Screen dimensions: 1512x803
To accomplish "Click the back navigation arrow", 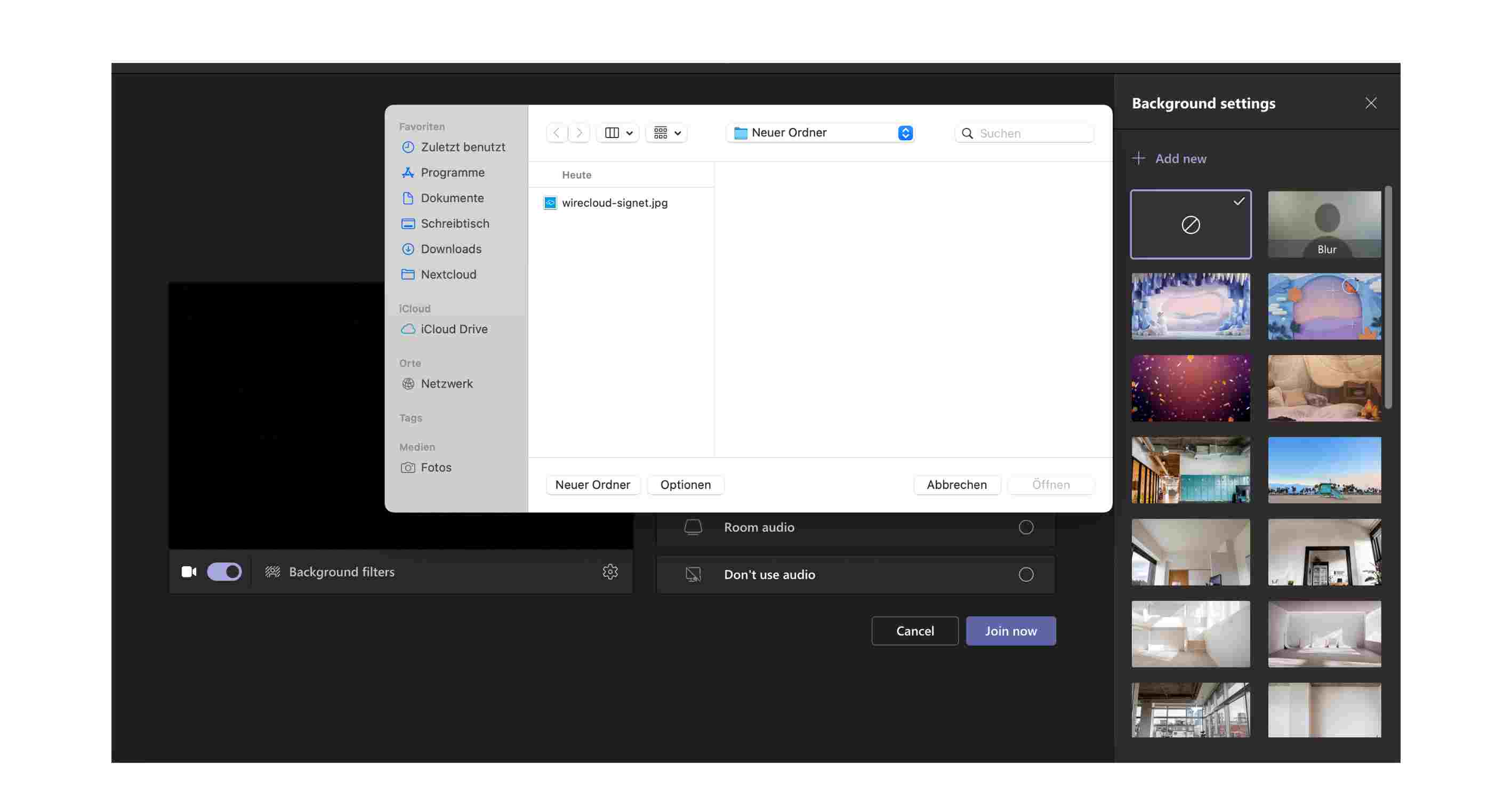I will tap(557, 132).
